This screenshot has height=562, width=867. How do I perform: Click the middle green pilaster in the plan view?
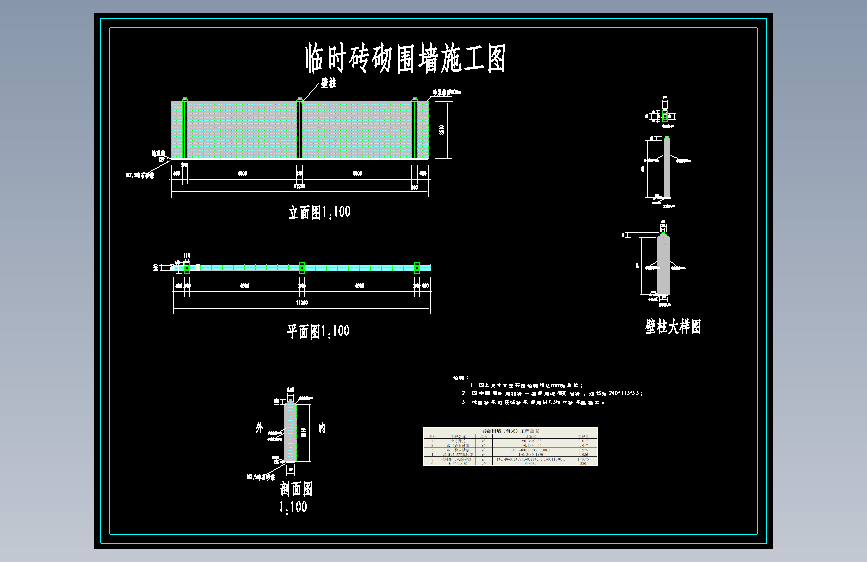click(302, 268)
